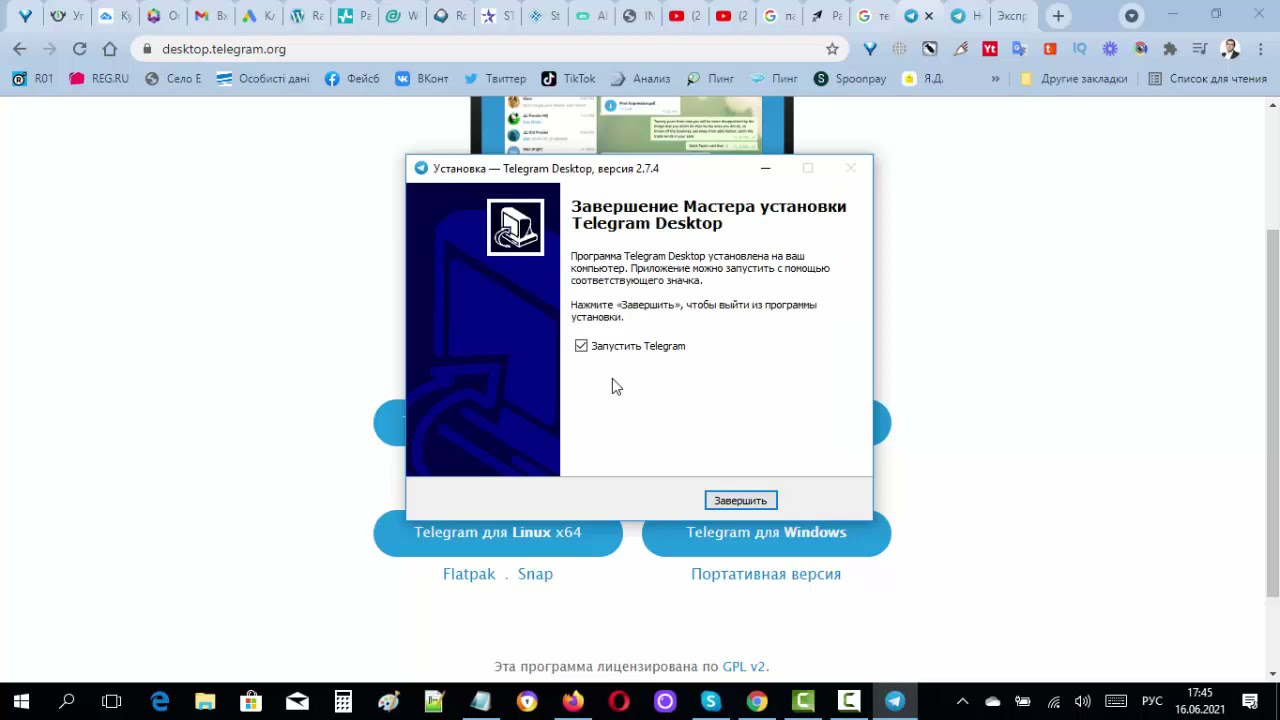
Task: Launch Microsoft Edge from taskbar
Action: point(159,702)
